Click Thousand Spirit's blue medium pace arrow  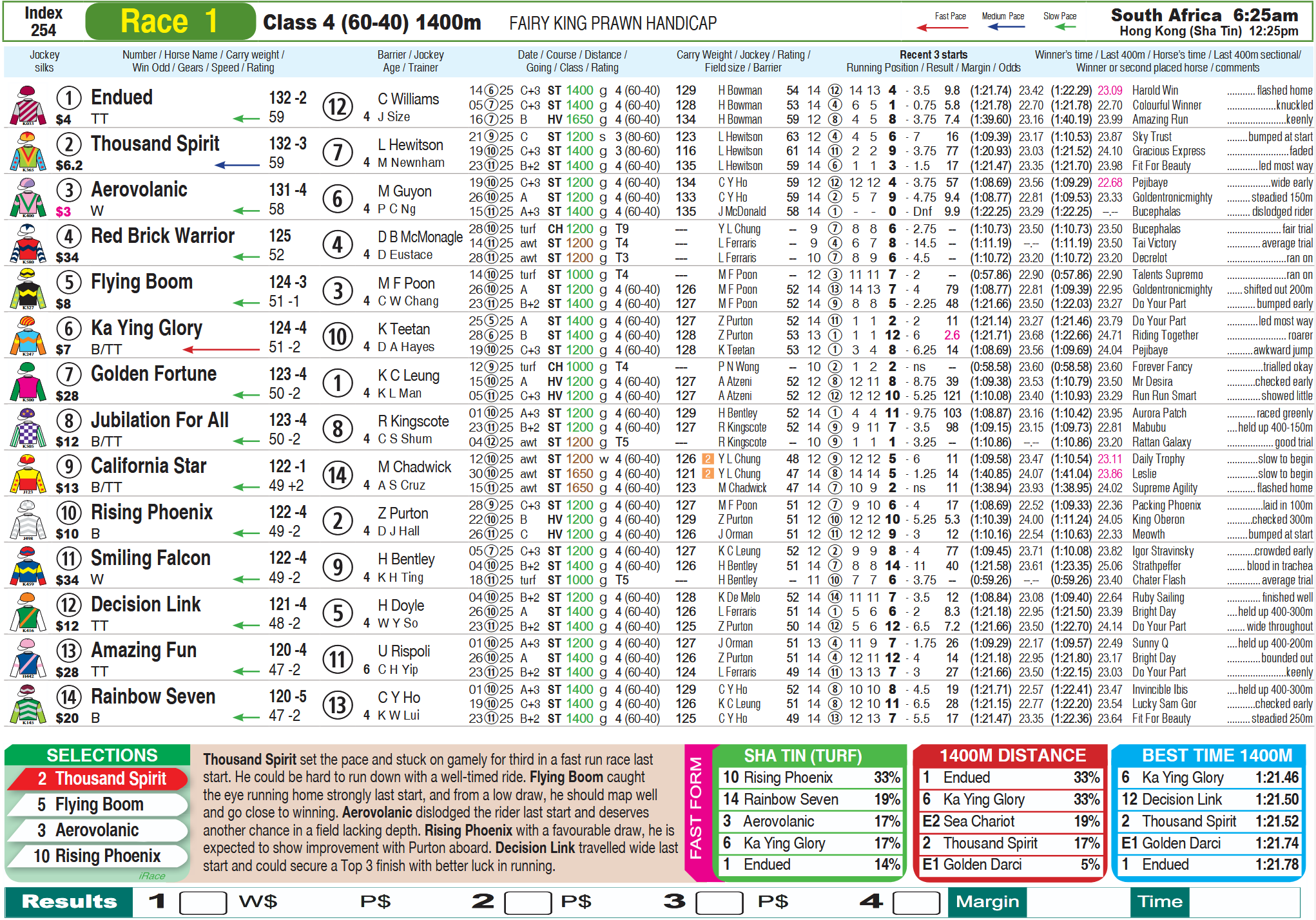click(x=237, y=165)
